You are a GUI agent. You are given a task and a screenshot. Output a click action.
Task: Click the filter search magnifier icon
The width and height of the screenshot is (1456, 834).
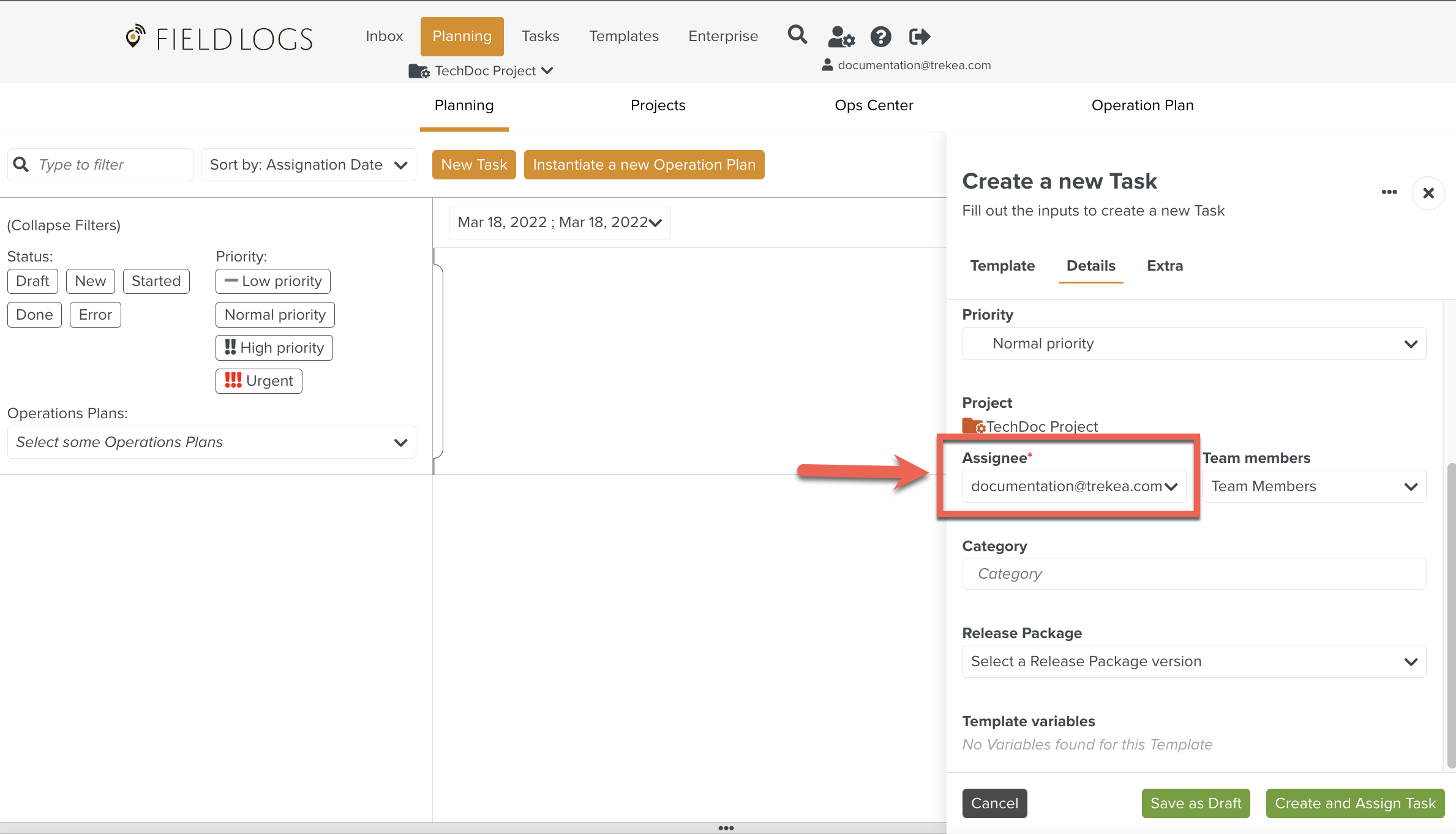pos(21,165)
